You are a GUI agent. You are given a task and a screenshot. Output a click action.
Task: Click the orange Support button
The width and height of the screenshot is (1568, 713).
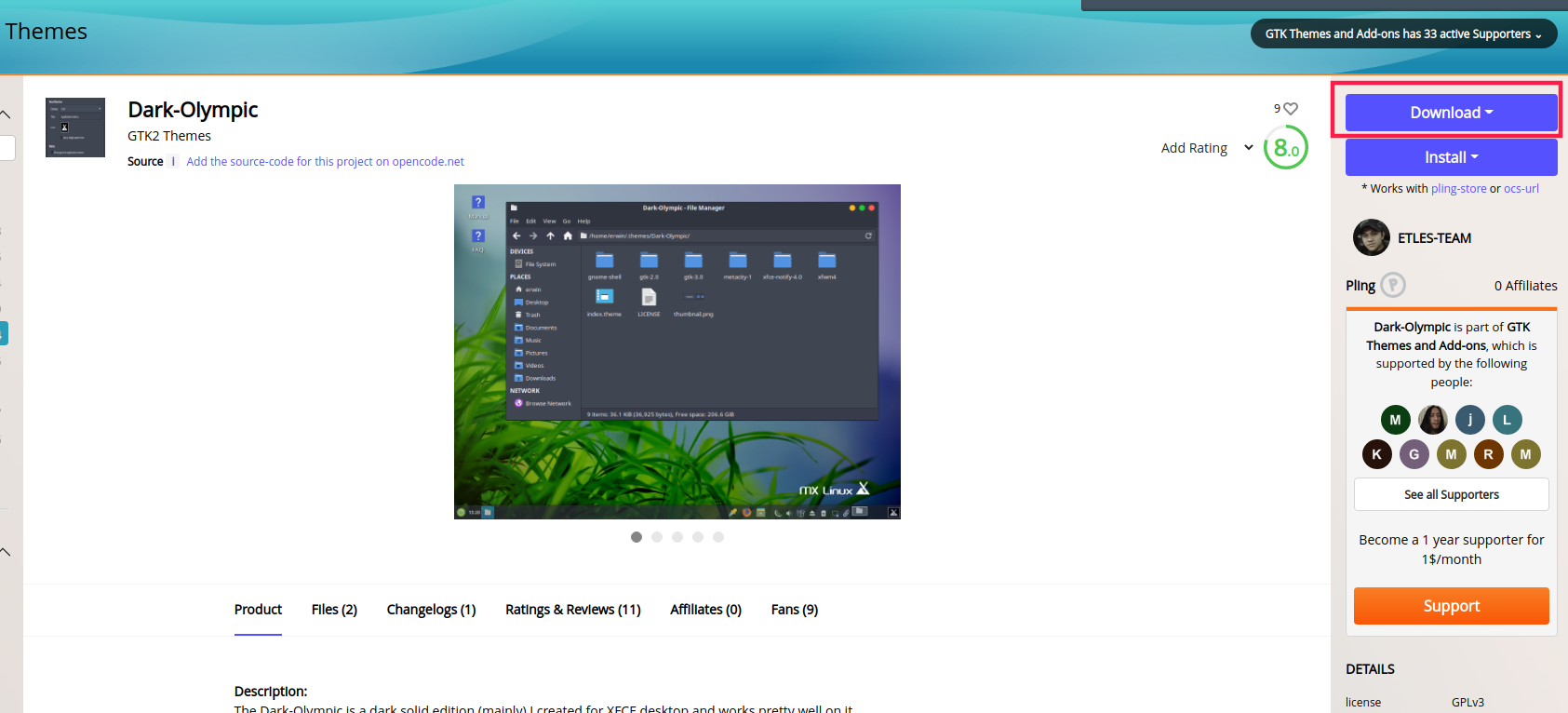(x=1452, y=606)
